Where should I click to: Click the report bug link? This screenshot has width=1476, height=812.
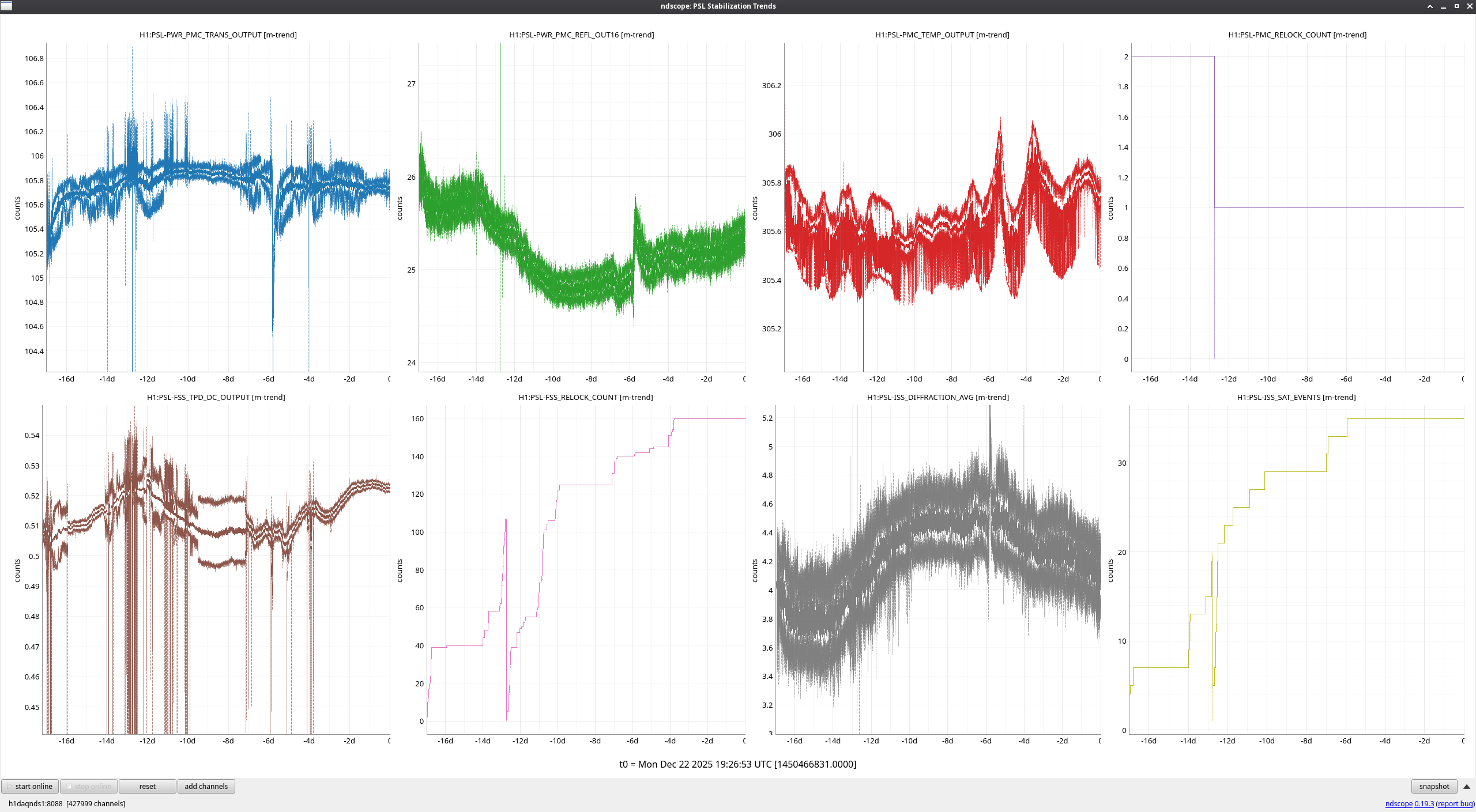(x=1455, y=803)
